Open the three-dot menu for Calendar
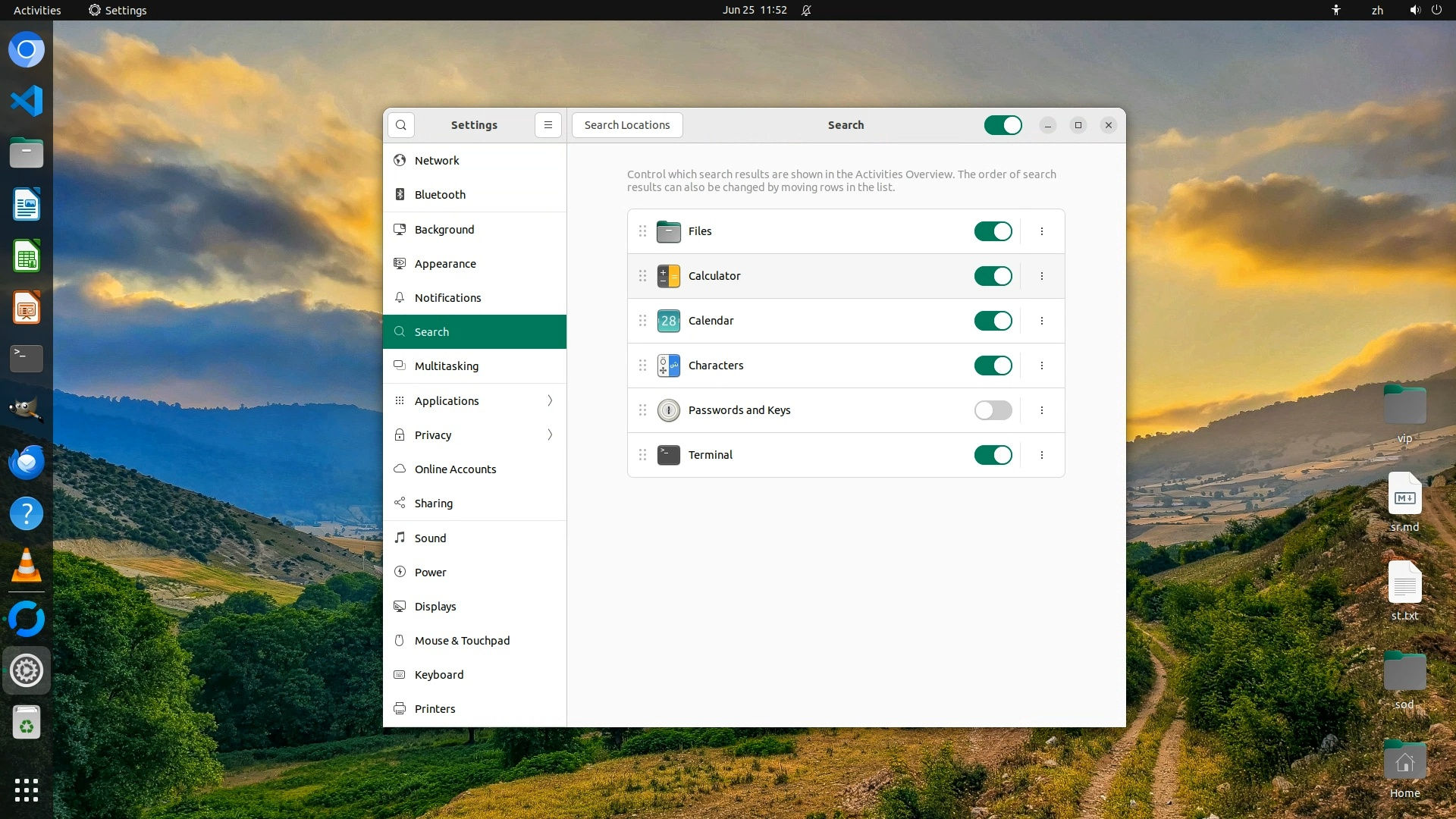The width and height of the screenshot is (1456, 819). click(1041, 321)
